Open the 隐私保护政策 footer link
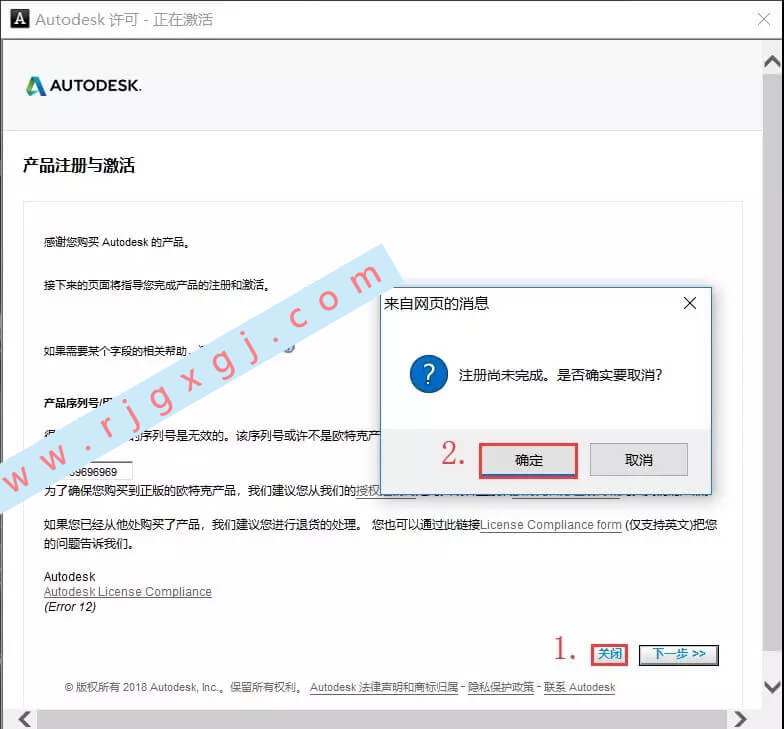The width and height of the screenshot is (784, 729). click(x=501, y=688)
